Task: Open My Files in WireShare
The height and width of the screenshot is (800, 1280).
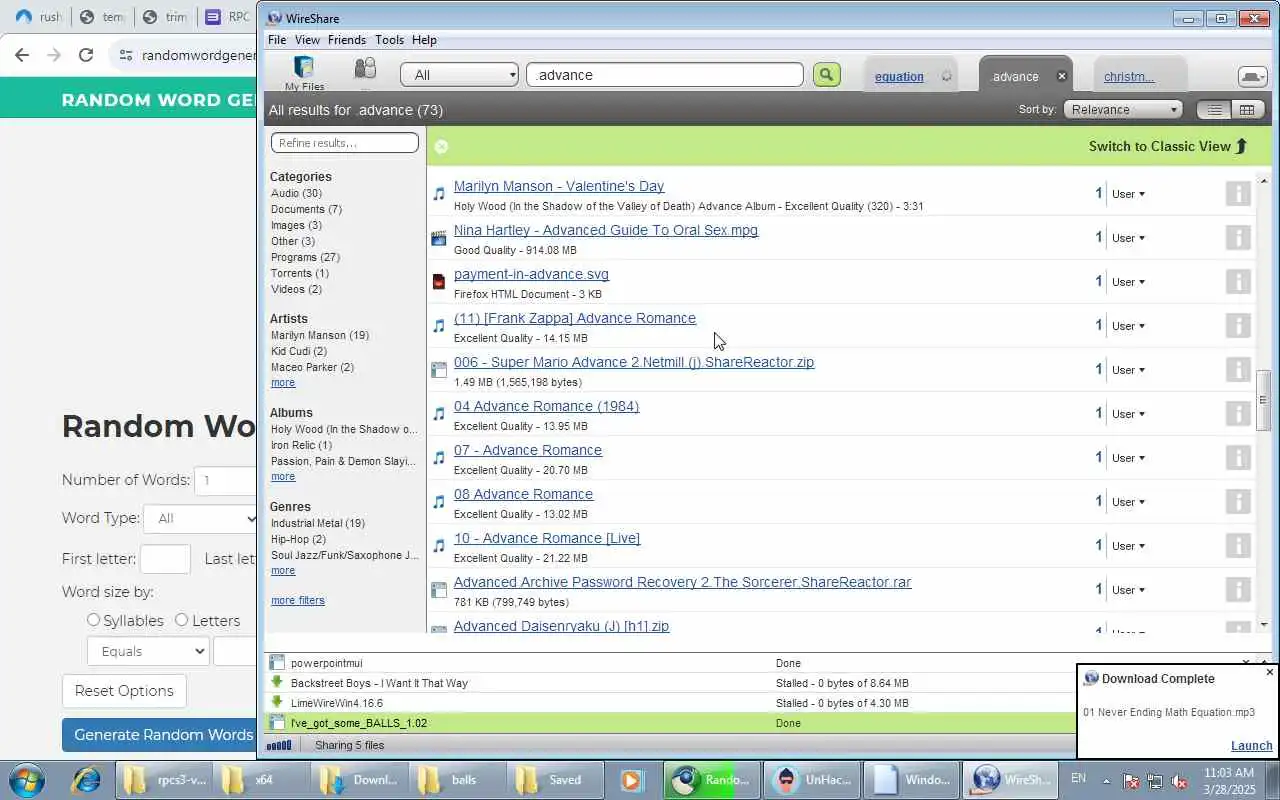Action: click(304, 73)
